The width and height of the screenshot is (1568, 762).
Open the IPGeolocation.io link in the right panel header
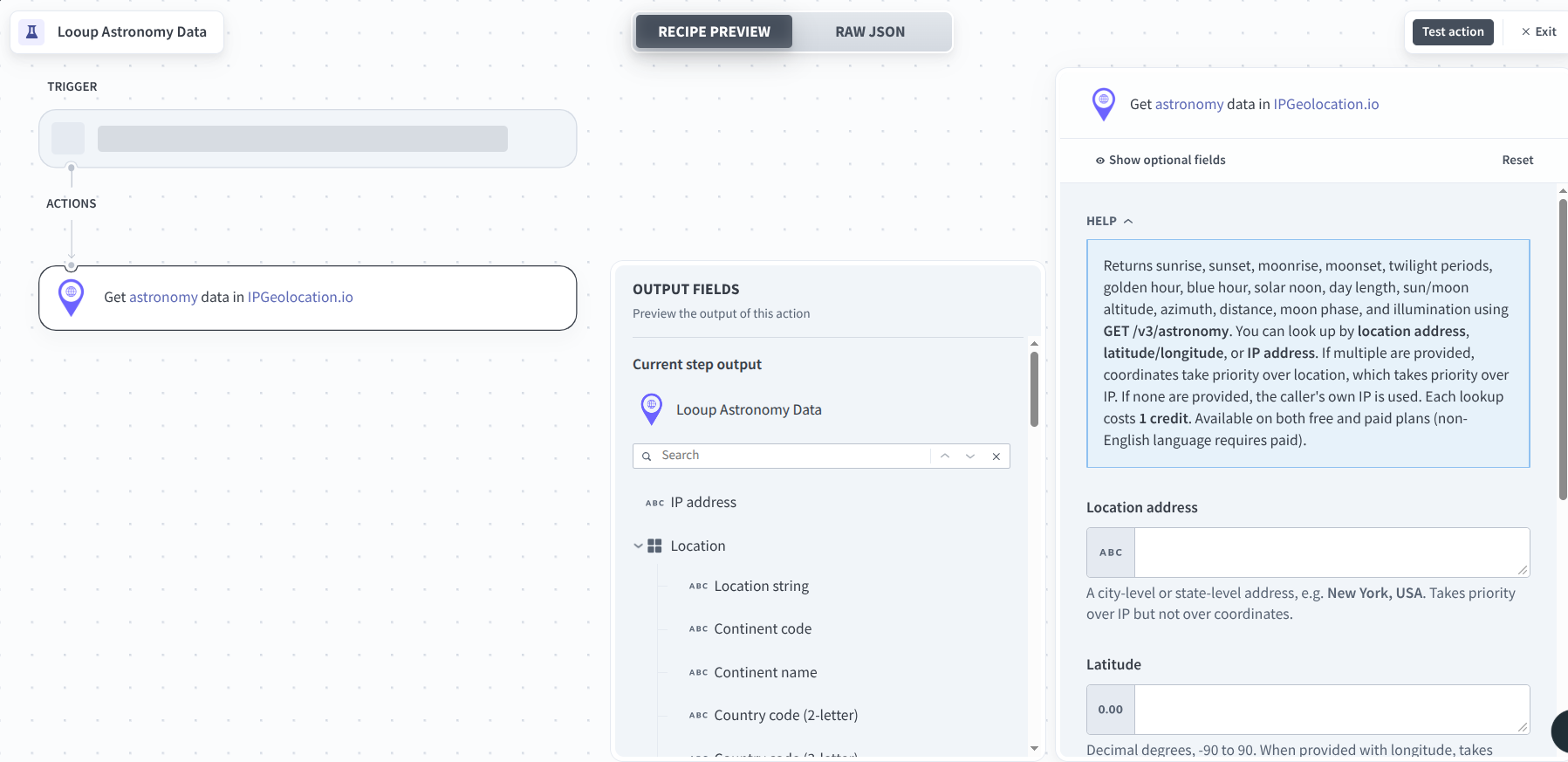click(1326, 105)
